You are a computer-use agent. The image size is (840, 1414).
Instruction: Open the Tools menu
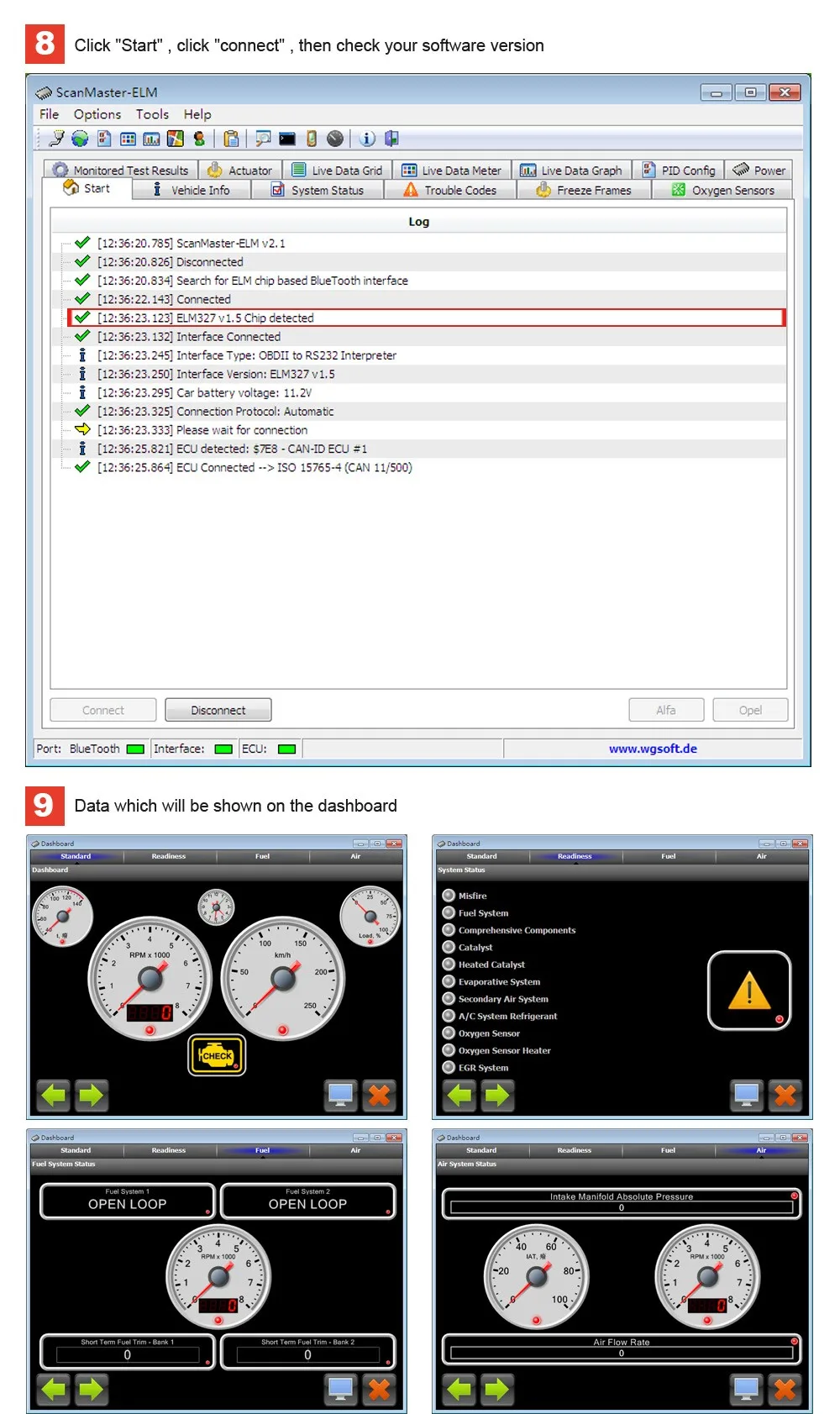coord(152,114)
